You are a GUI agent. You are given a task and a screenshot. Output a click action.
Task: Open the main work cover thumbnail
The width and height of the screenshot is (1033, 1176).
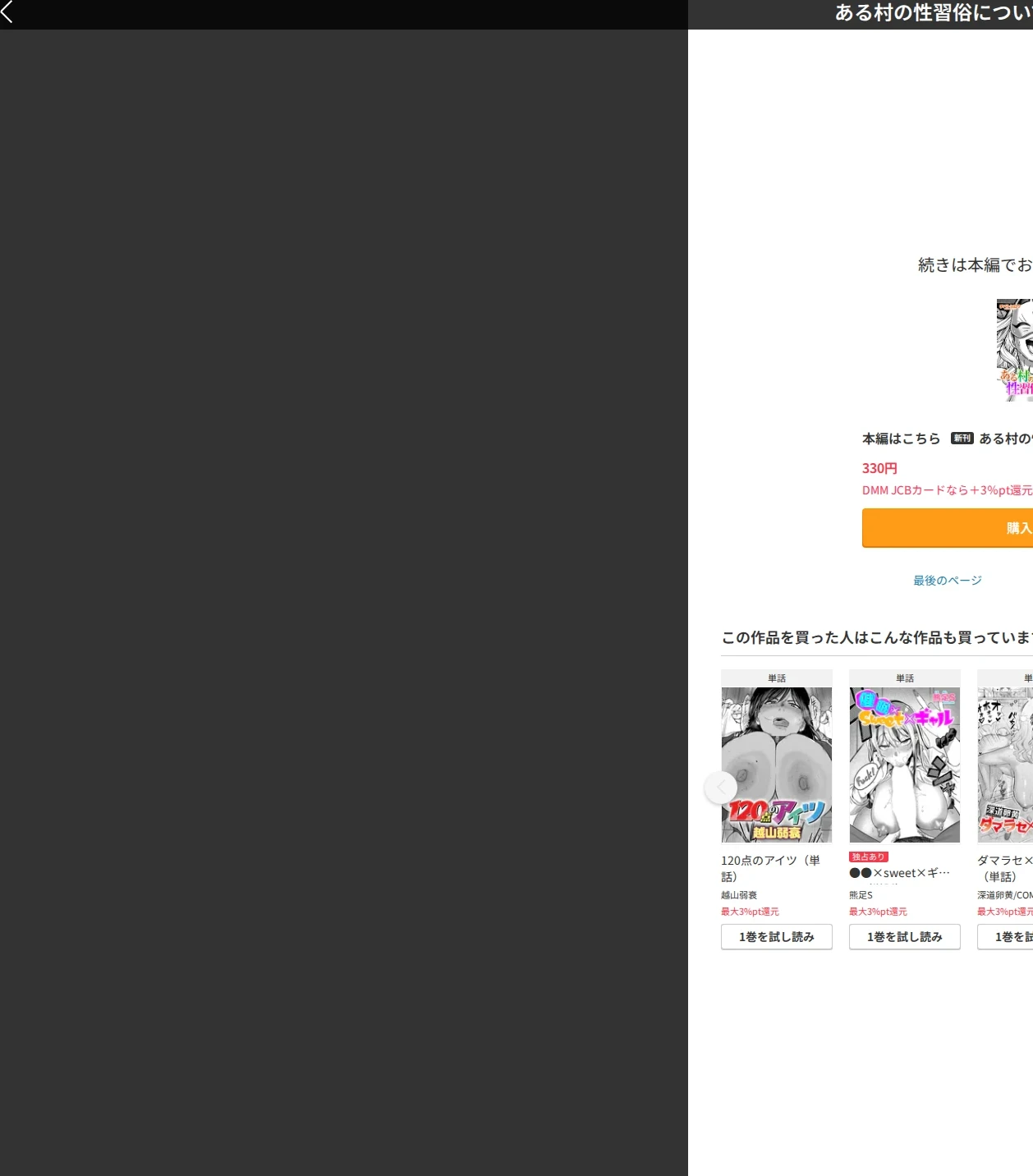pos(1014,350)
